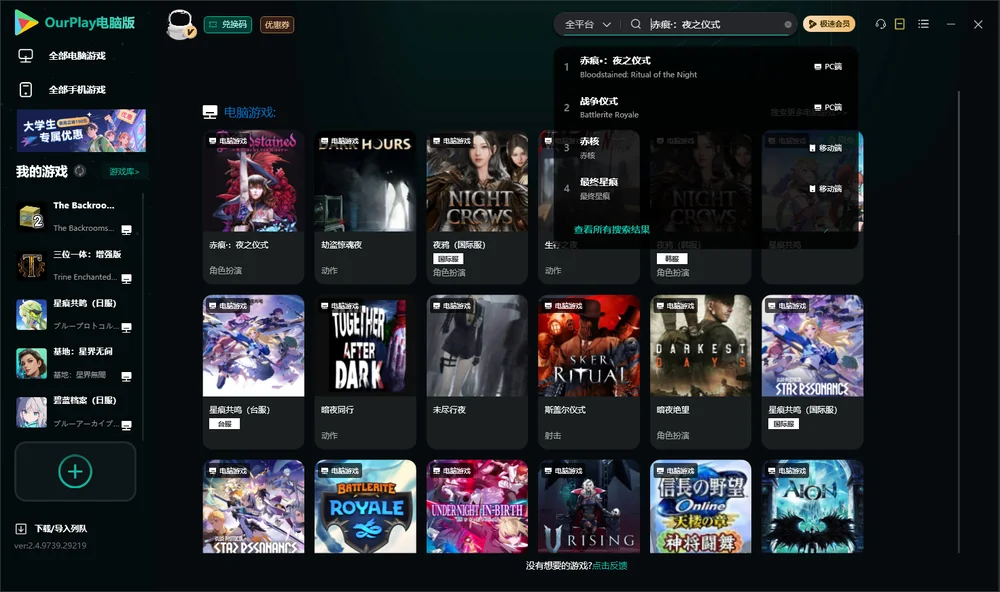Open the user avatar profile

click(x=180, y=24)
